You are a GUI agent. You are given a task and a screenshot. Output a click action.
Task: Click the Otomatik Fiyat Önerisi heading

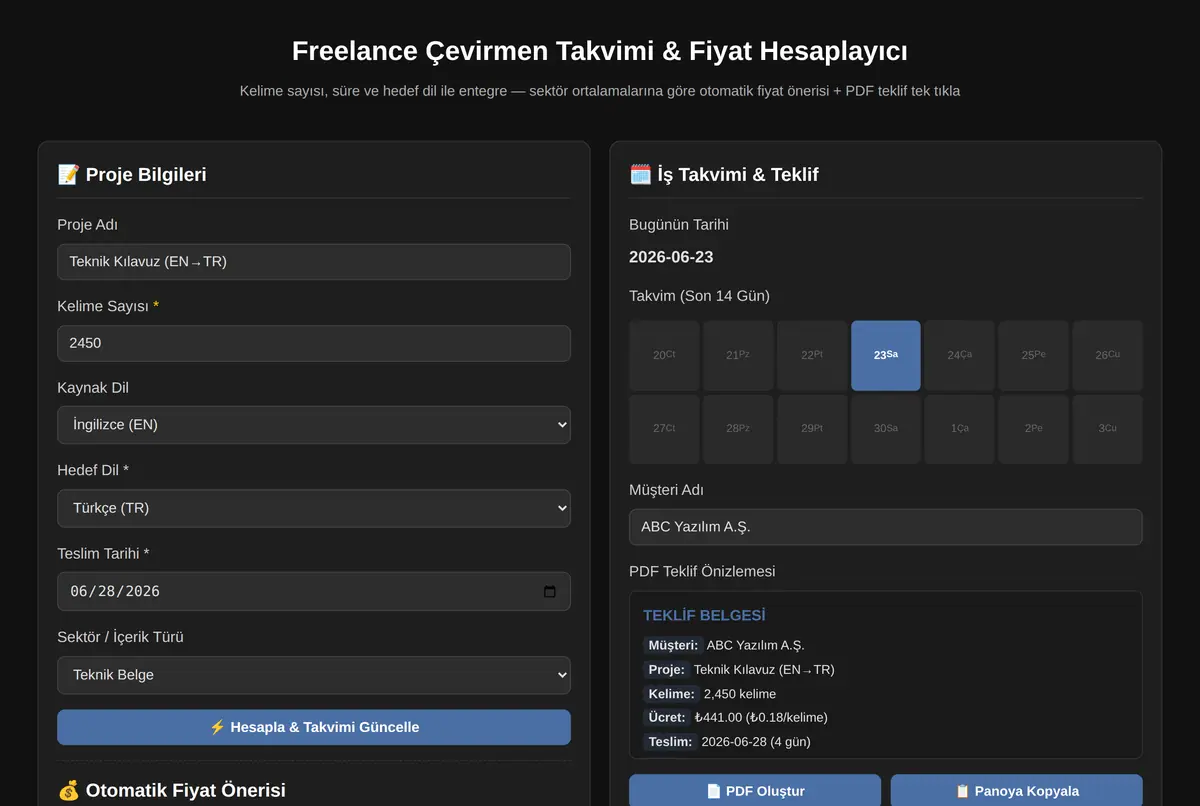[171, 790]
